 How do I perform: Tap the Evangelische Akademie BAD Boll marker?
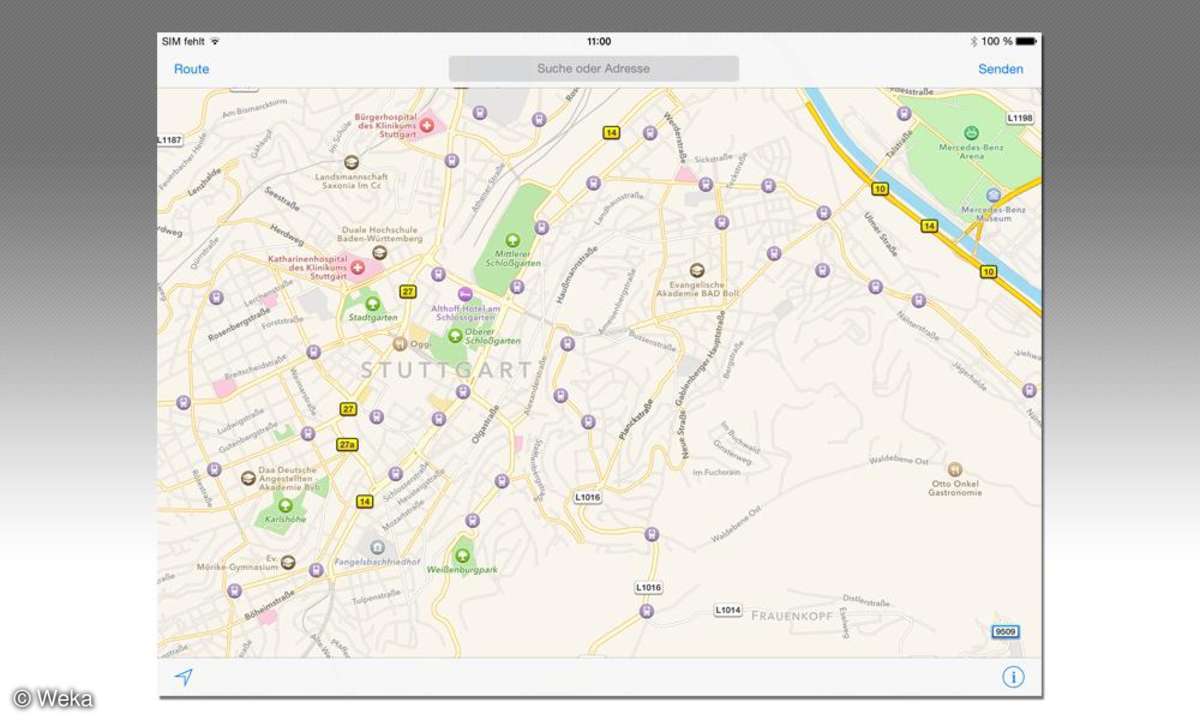pos(697,268)
